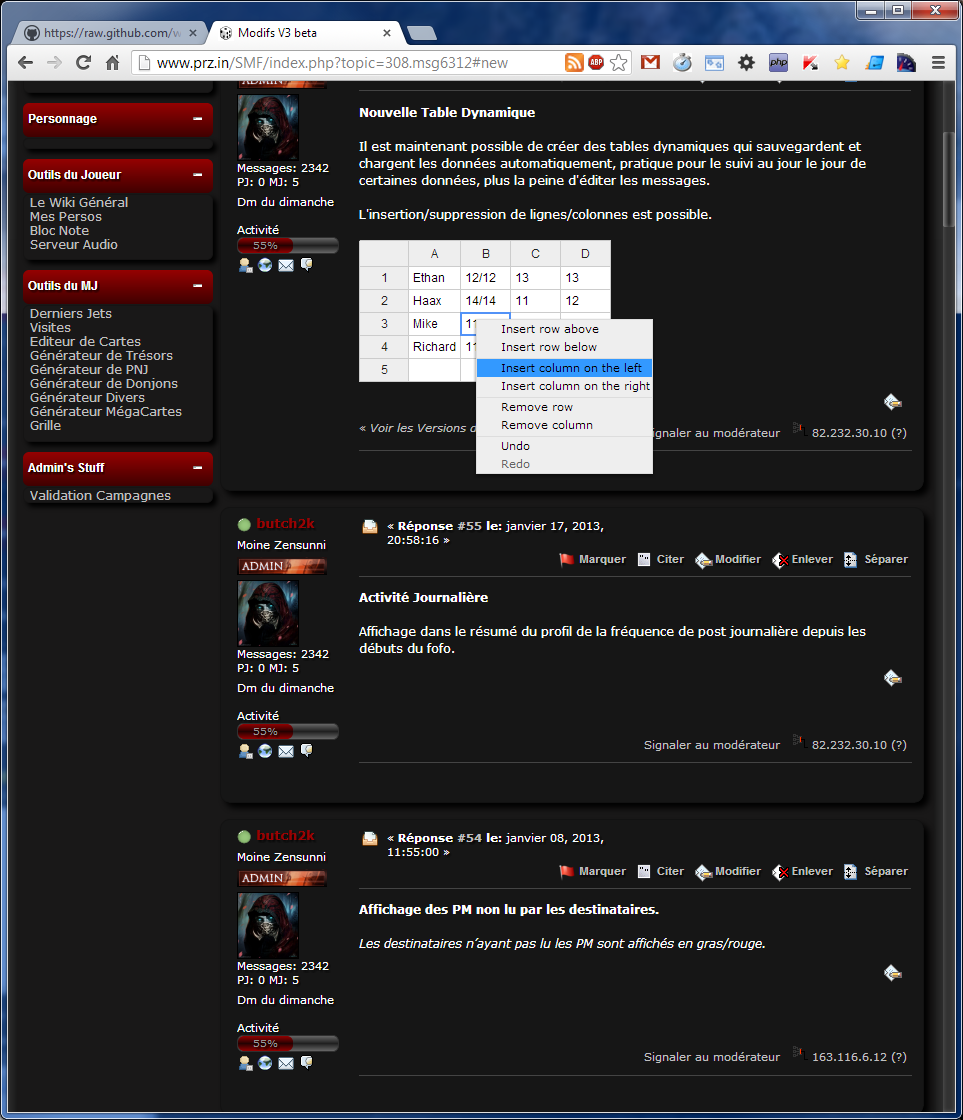Click the view-profile icon under Réponse #54 author
The height and width of the screenshot is (1120, 963).
246,1063
